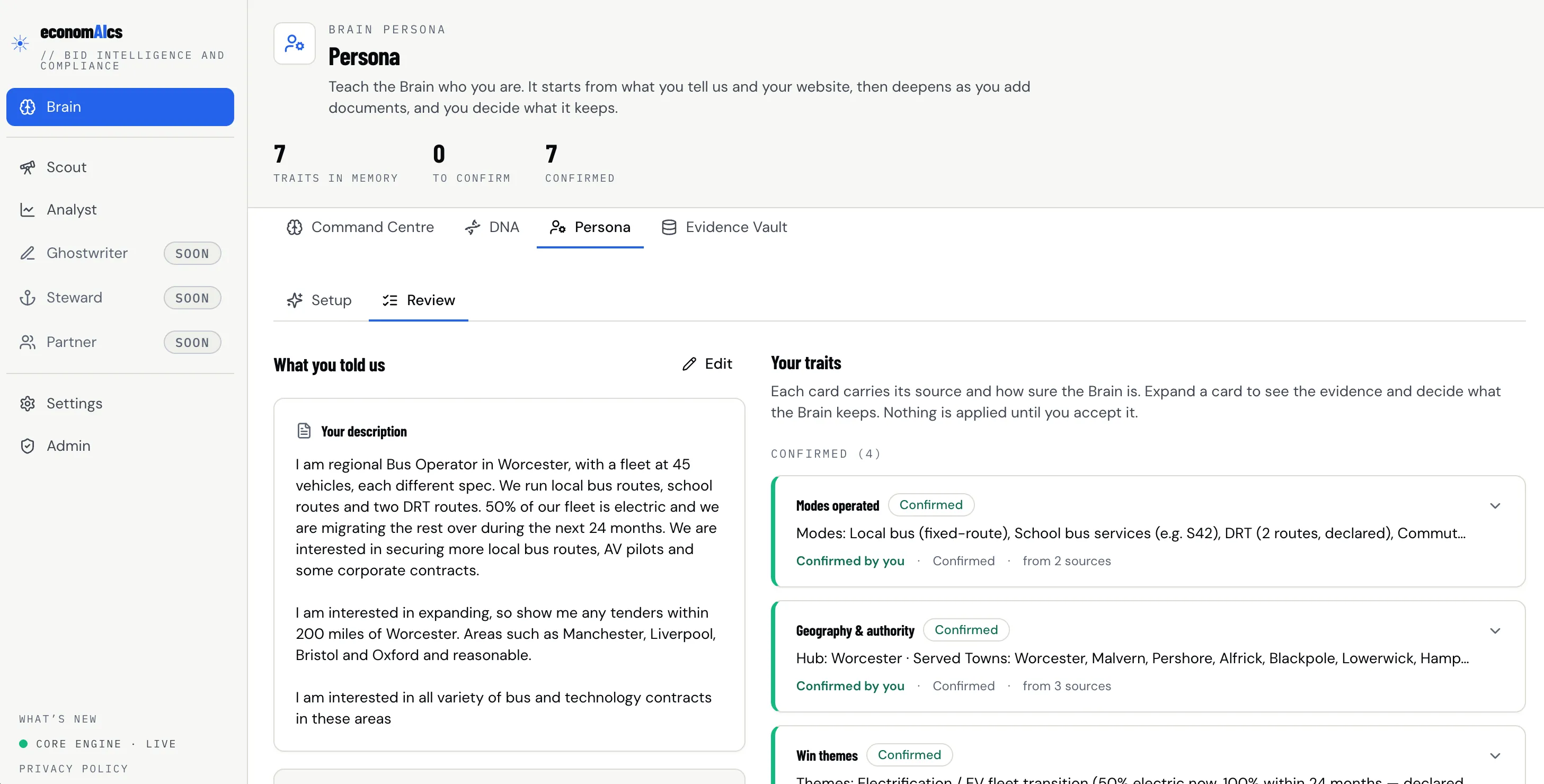Click the Setup sparkles icon
The width and height of the screenshot is (1544, 784).
coord(294,300)
